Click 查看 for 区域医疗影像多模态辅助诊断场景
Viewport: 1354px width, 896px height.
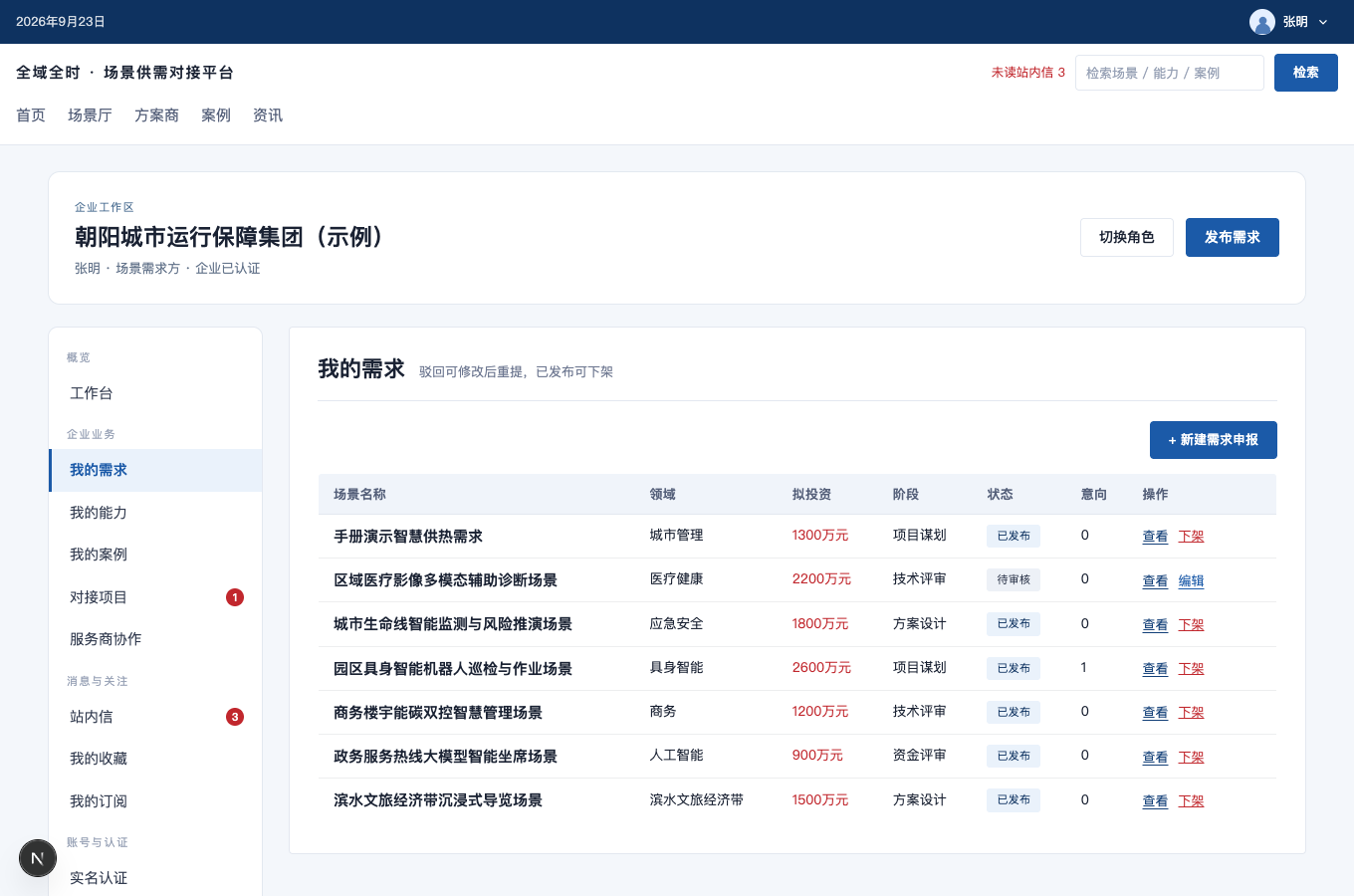click(x=1155, y=580)
